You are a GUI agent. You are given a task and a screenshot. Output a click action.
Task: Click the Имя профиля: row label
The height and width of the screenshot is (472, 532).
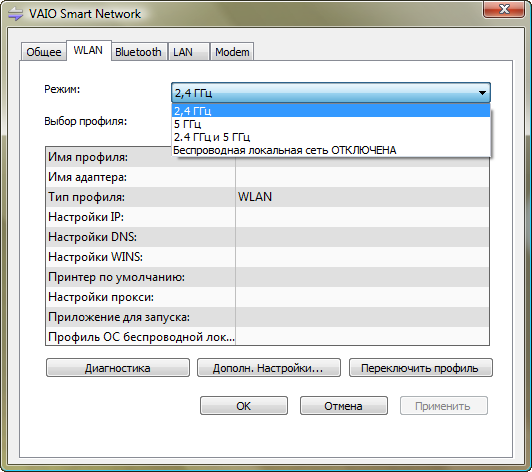pos(88,157)
